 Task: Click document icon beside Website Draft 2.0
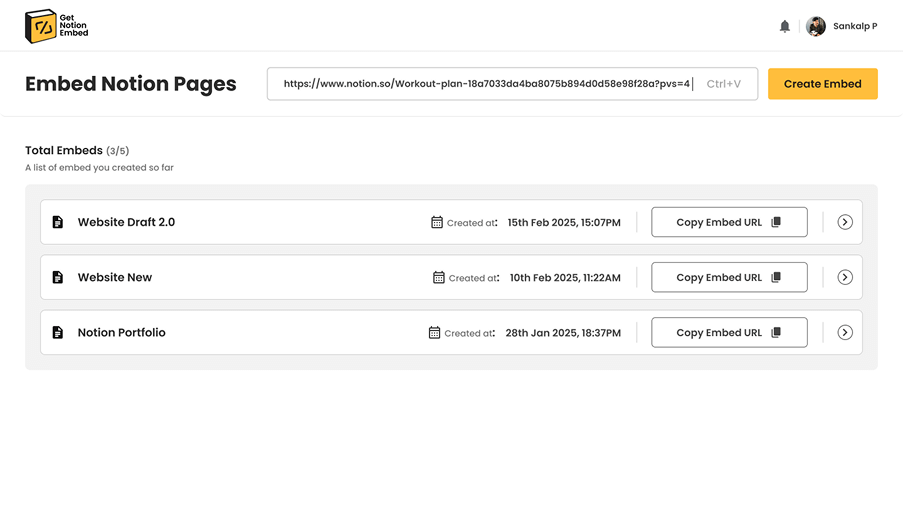click(58, 222)
